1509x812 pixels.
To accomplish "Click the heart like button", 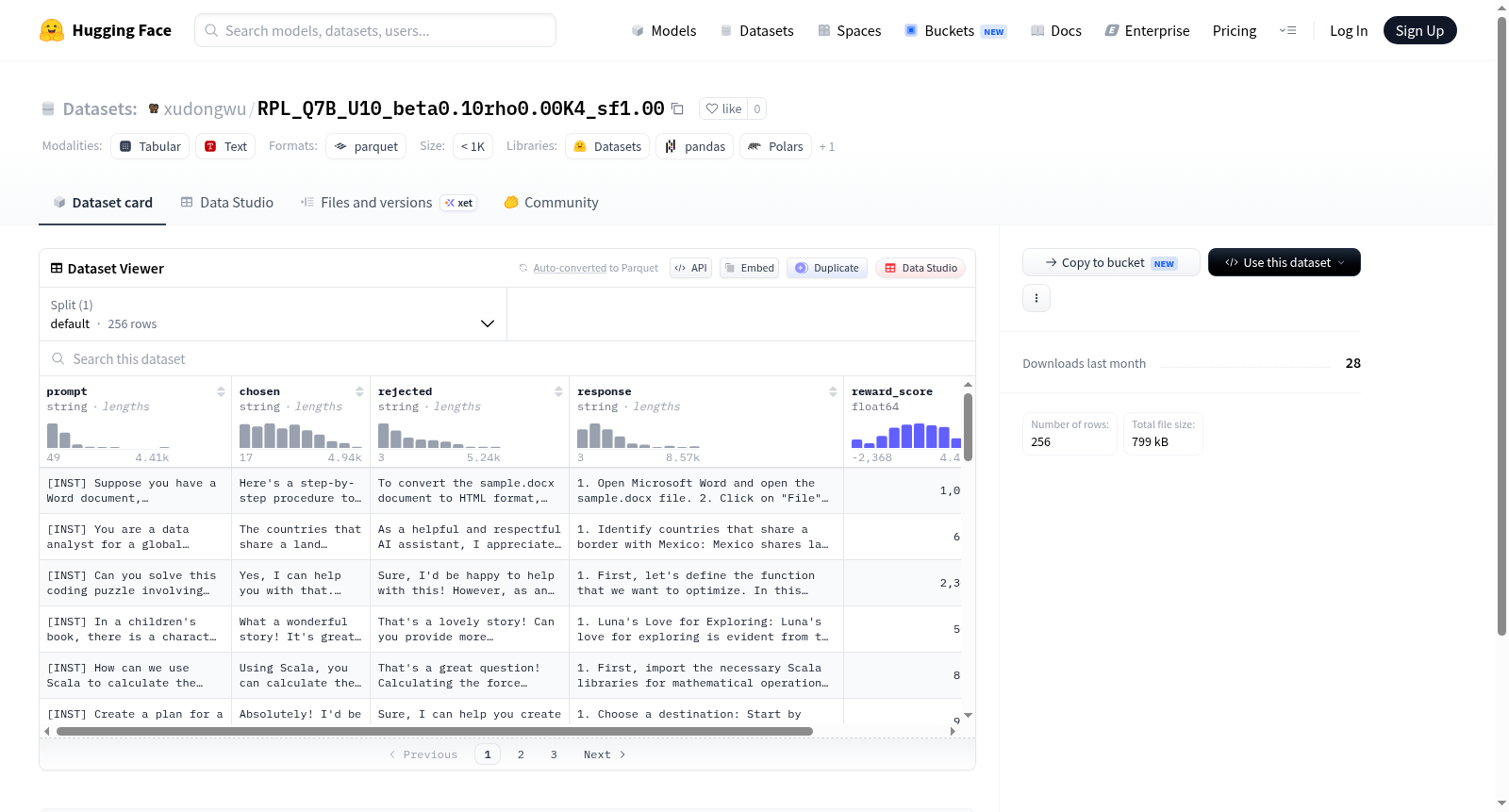I will point(723,108).
